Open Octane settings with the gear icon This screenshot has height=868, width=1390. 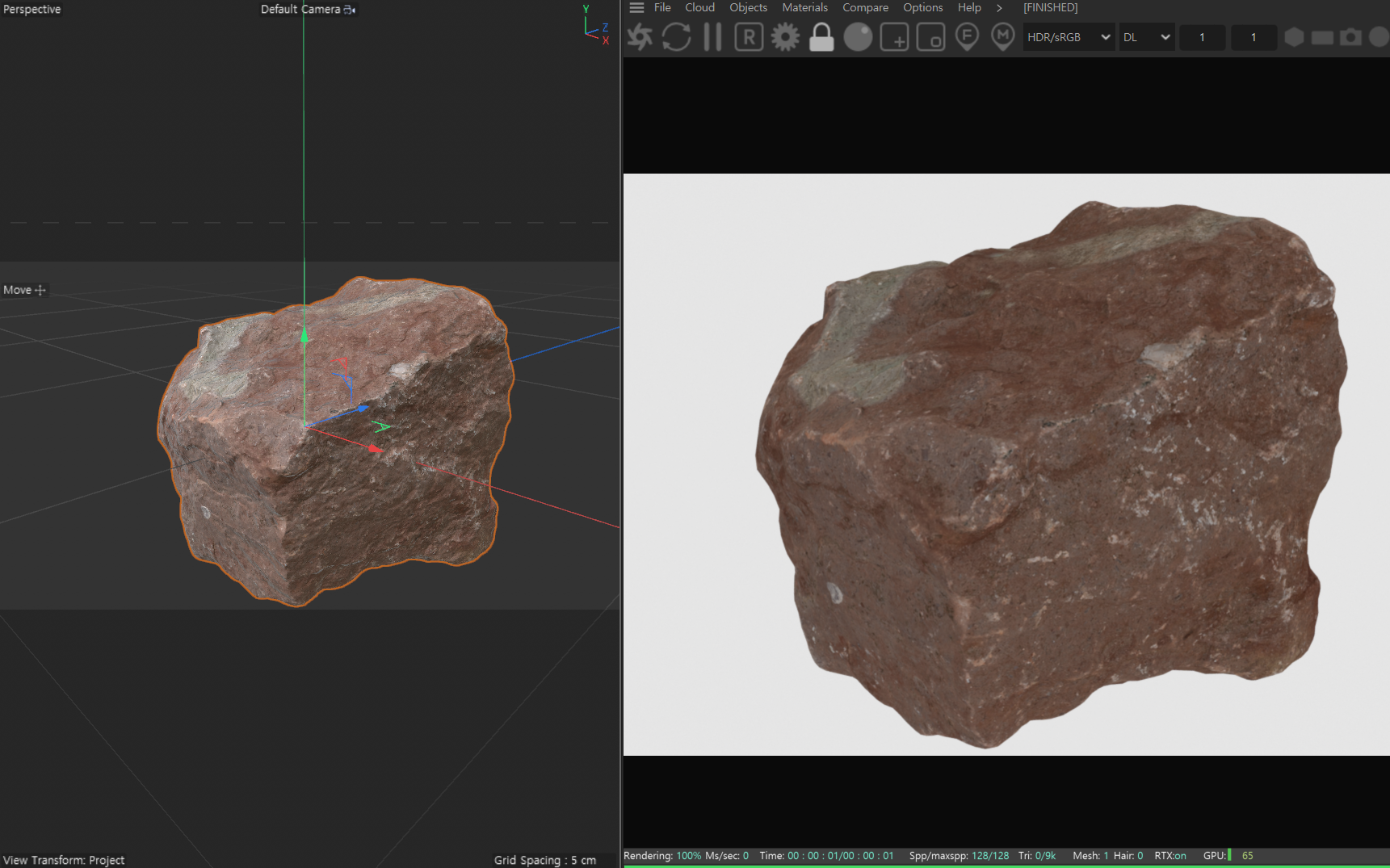click(784, 37)
